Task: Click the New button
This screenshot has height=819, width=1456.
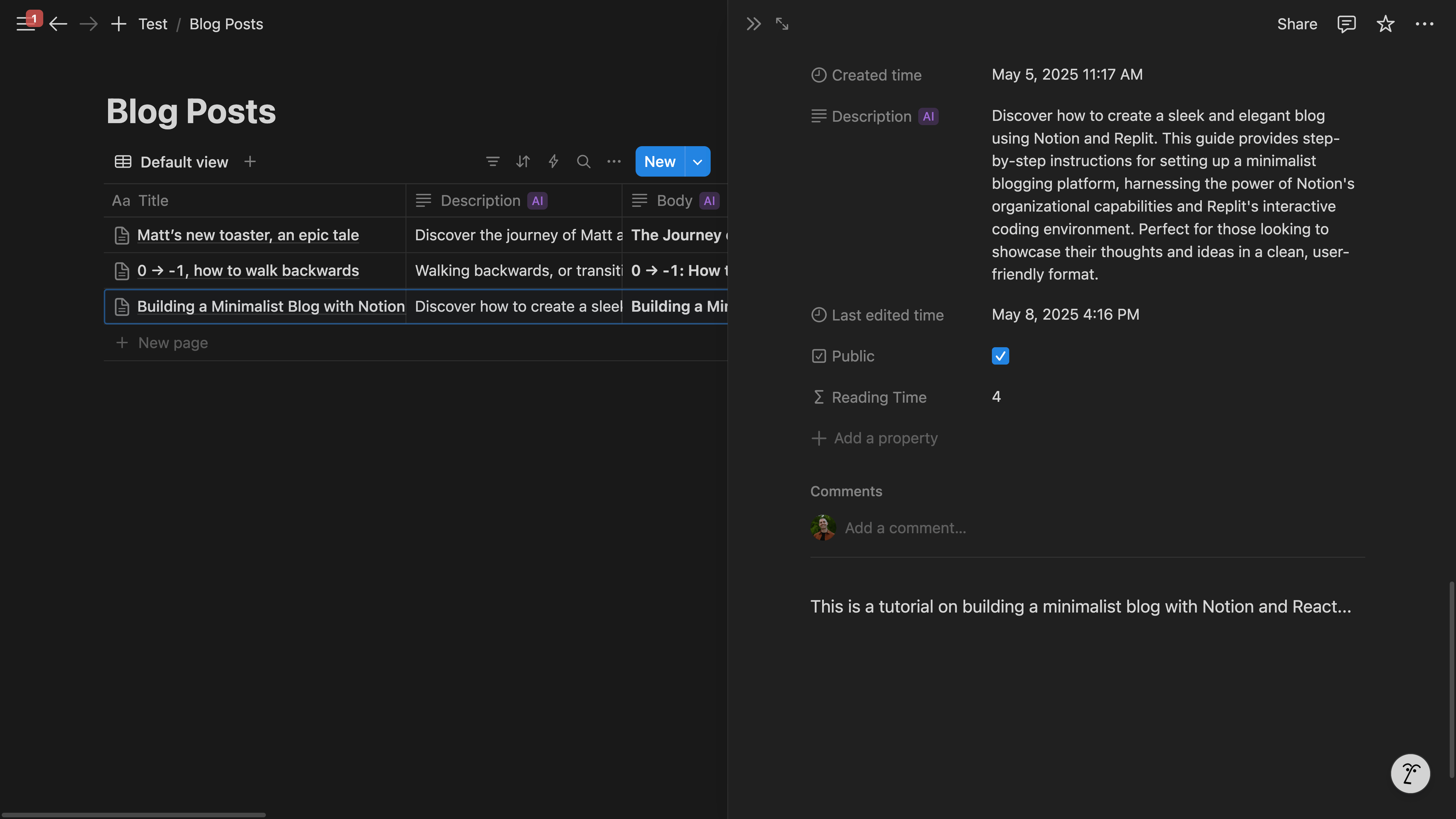Action: coord(660,162)
